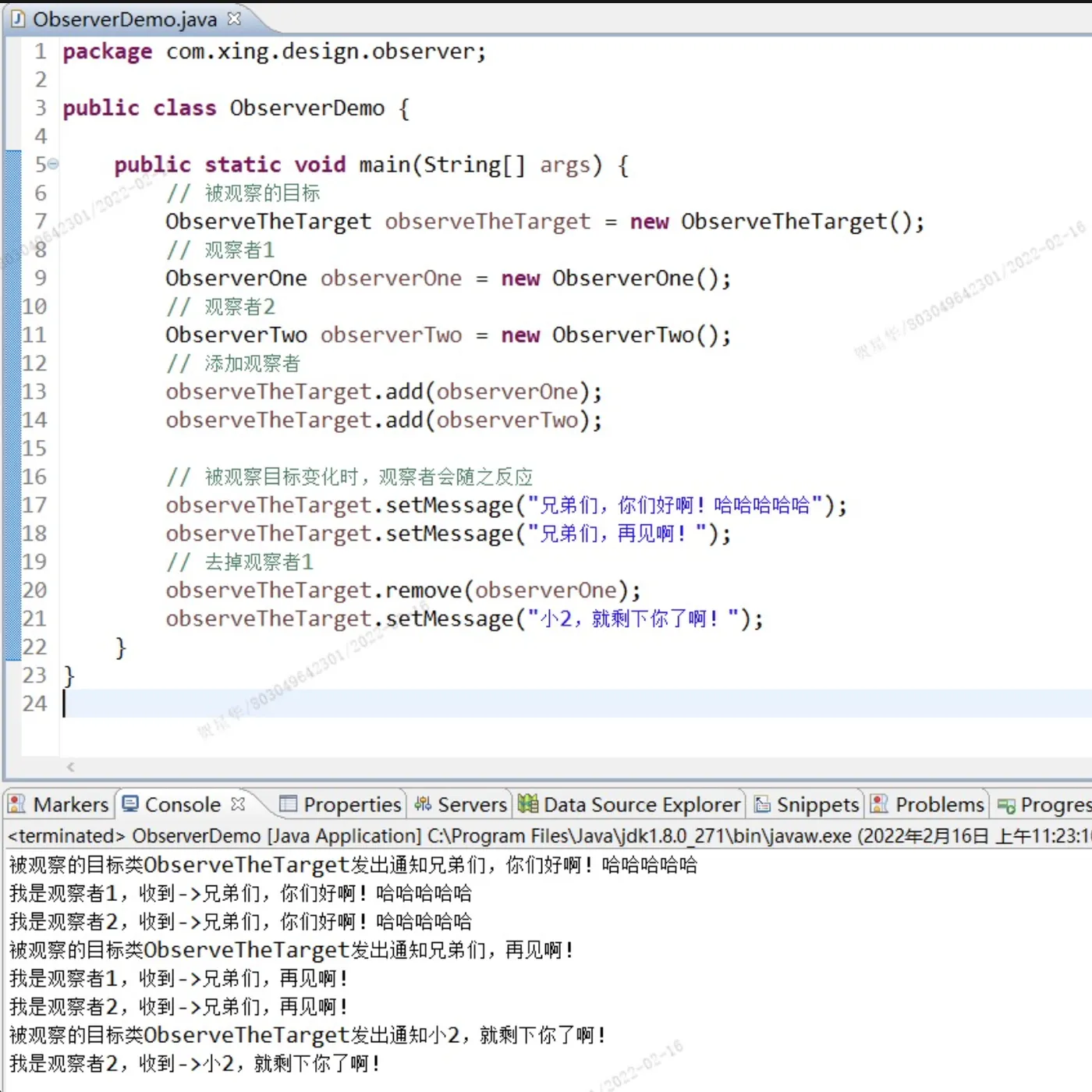Click the Snippets tab icon
Screen dimensions: 1092x1092
(x=762, y=803)
